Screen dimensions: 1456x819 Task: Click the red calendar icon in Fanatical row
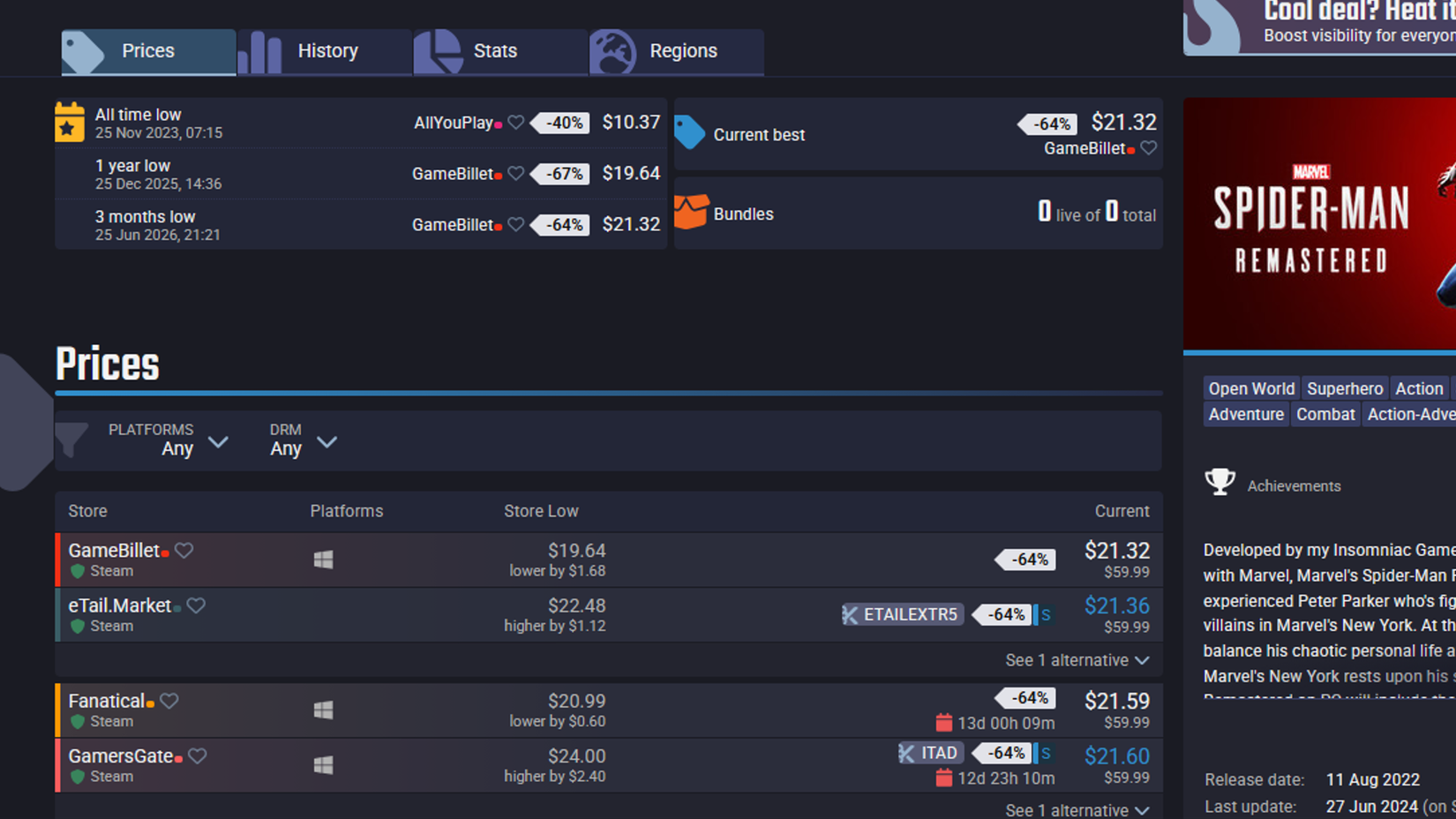[943, 723]
